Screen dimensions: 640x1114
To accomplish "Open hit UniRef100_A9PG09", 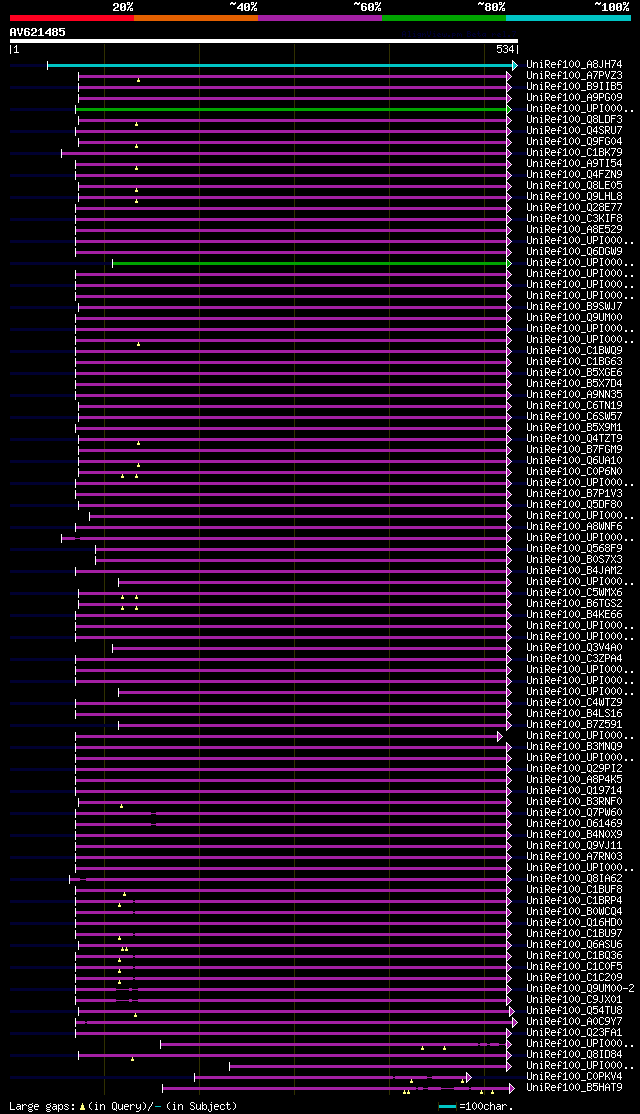I will pos(575,97).
